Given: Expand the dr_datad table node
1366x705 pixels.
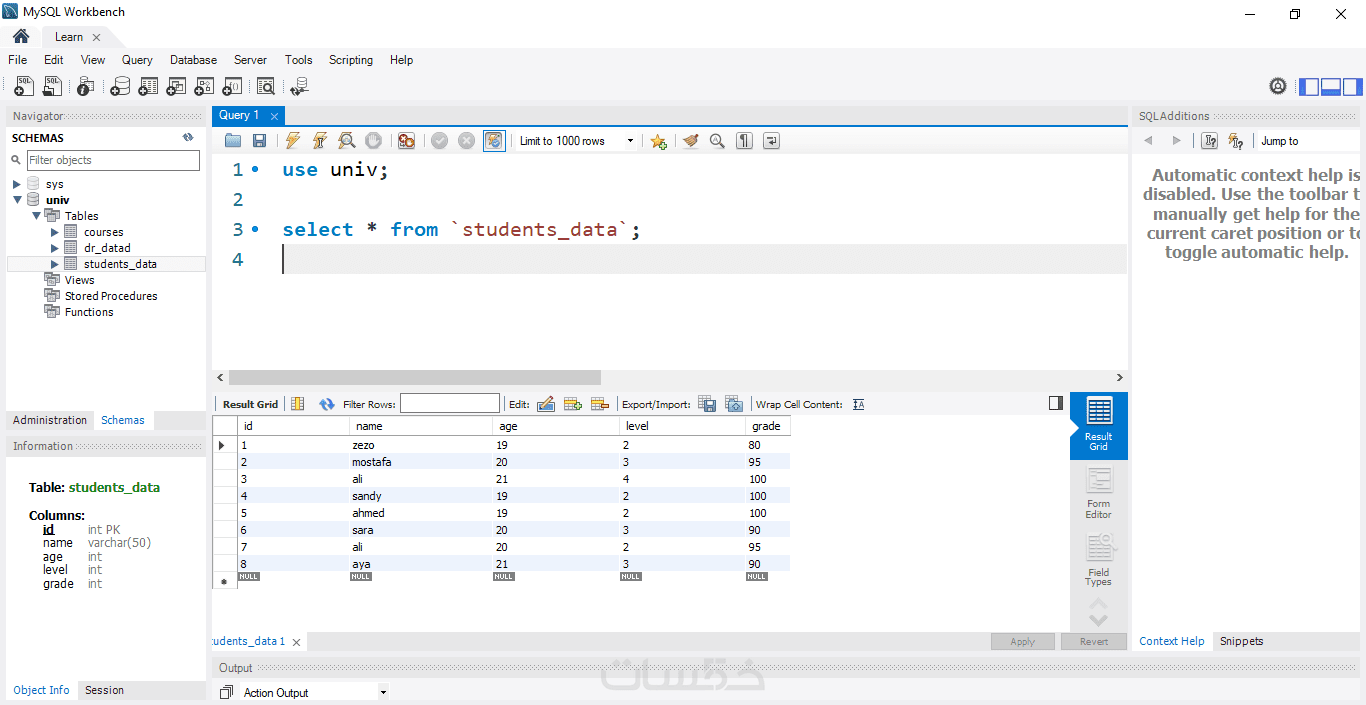Looking at the screenshot, I should pyautogui.click(x=55, y=248).
